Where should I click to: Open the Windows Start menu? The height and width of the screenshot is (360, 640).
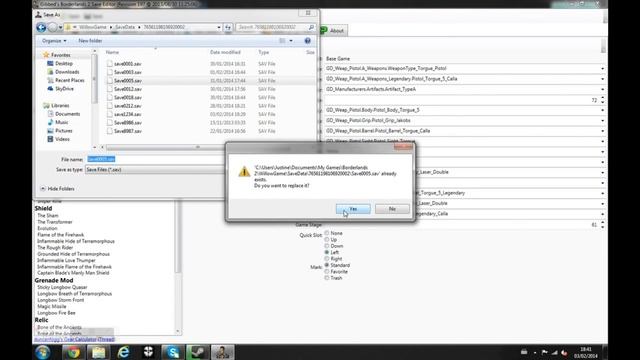pyautogui.click(x=42, y=352)
